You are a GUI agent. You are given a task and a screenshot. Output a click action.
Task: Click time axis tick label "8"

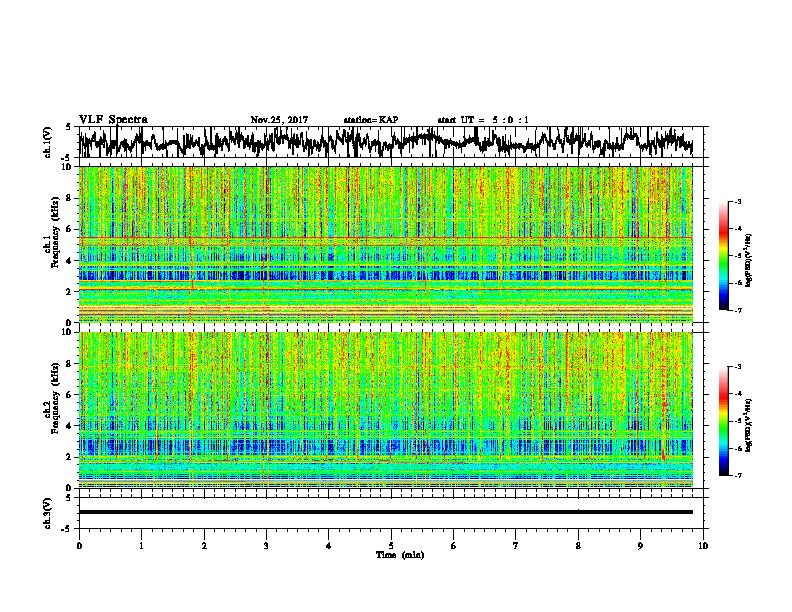578,545
